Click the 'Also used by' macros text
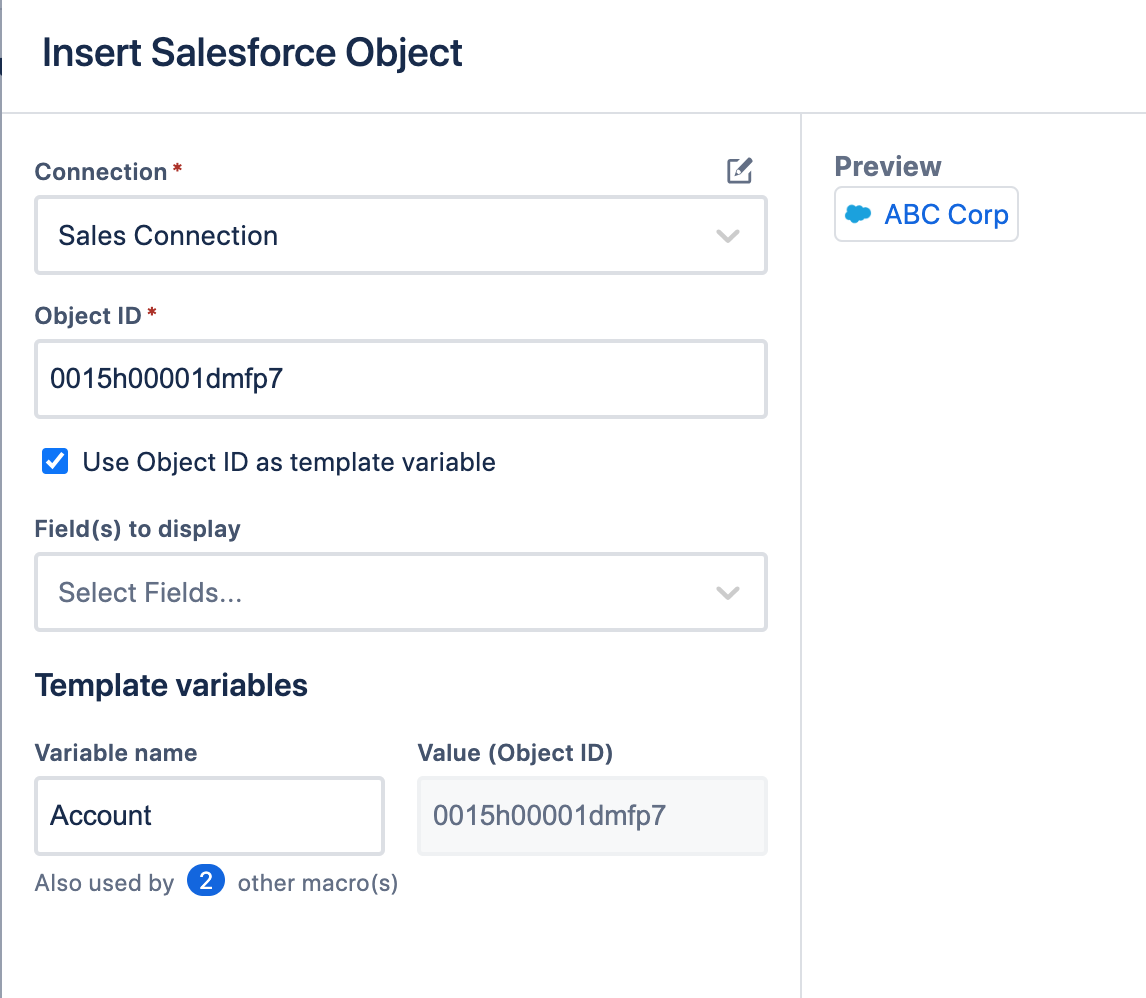This screenshot has width=1146, height=998. [x=104, y=883]
